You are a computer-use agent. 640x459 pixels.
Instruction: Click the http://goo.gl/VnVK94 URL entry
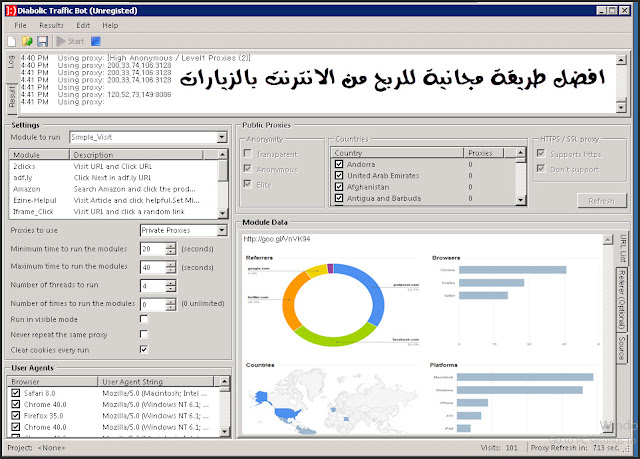click(x=277, y=239)
